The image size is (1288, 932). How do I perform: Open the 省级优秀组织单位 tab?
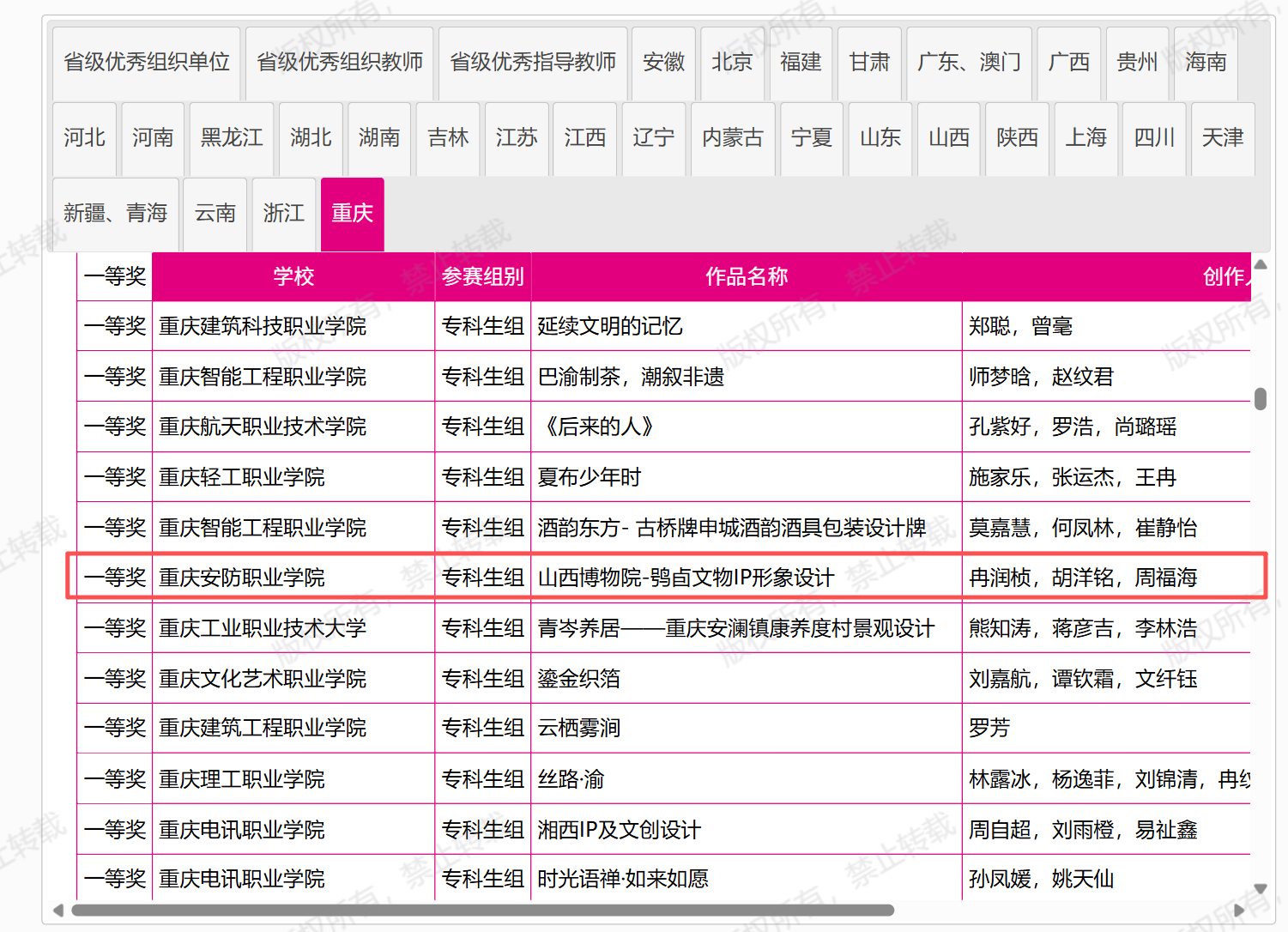pyautogui.click(x=147, y=63)
